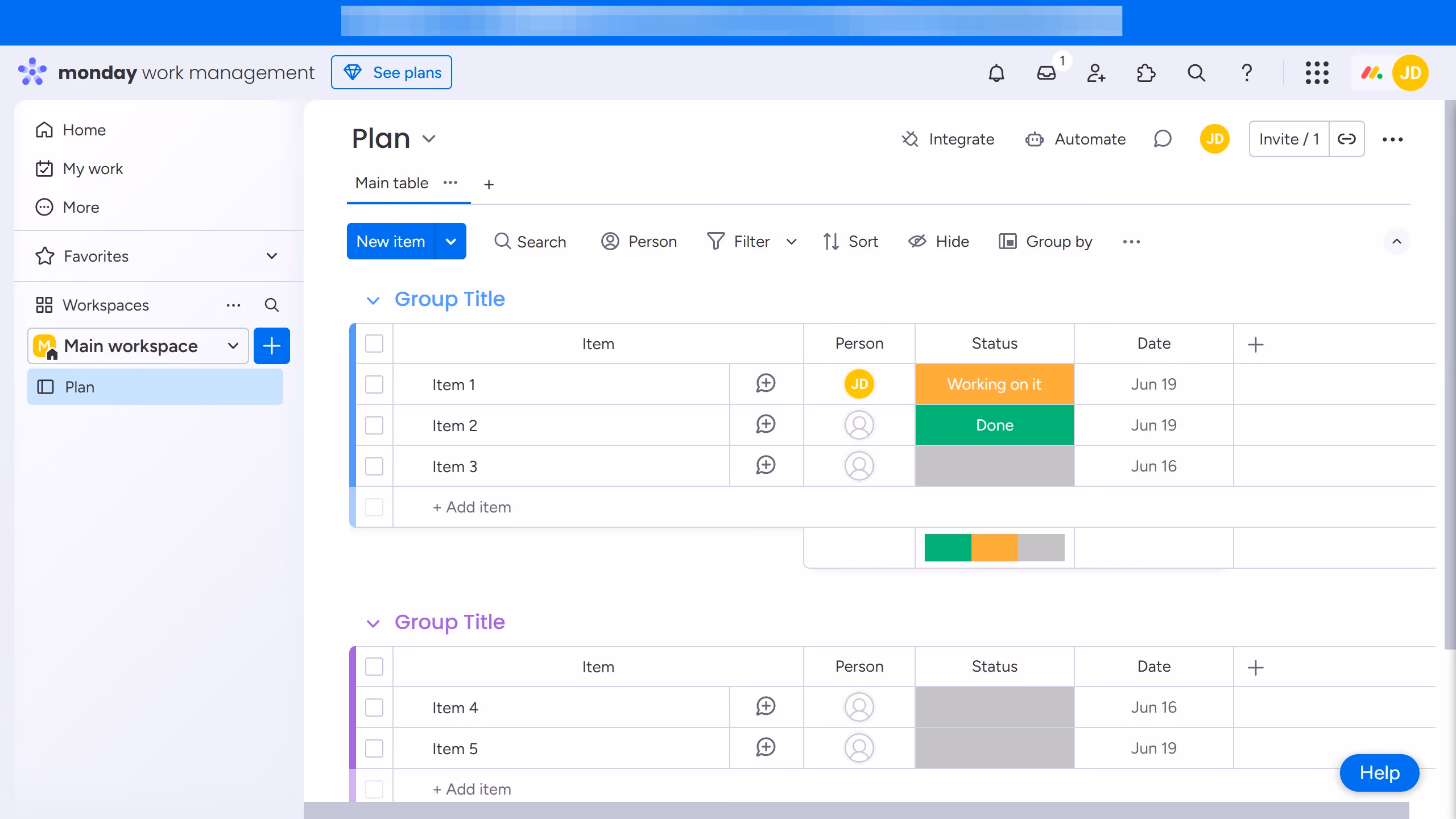The height and width of the screenshot is (819, 1456).
Task: Open New item dropdown arrow
Action: (x=451, y=241)
